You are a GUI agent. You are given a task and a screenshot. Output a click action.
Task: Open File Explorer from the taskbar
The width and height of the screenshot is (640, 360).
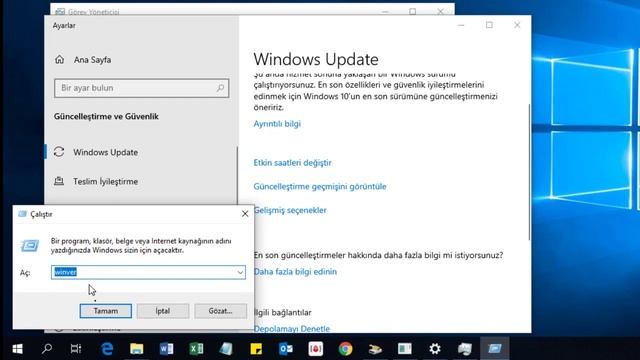[136, 349]
